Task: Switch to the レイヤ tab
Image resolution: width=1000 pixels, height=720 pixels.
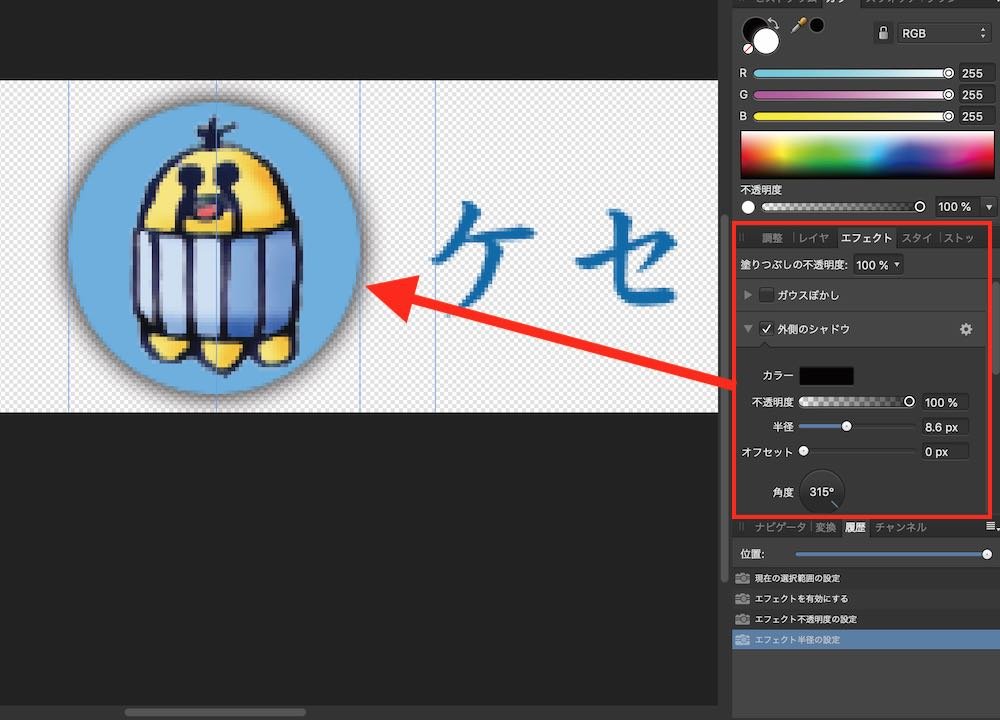Action: (814, 238)
